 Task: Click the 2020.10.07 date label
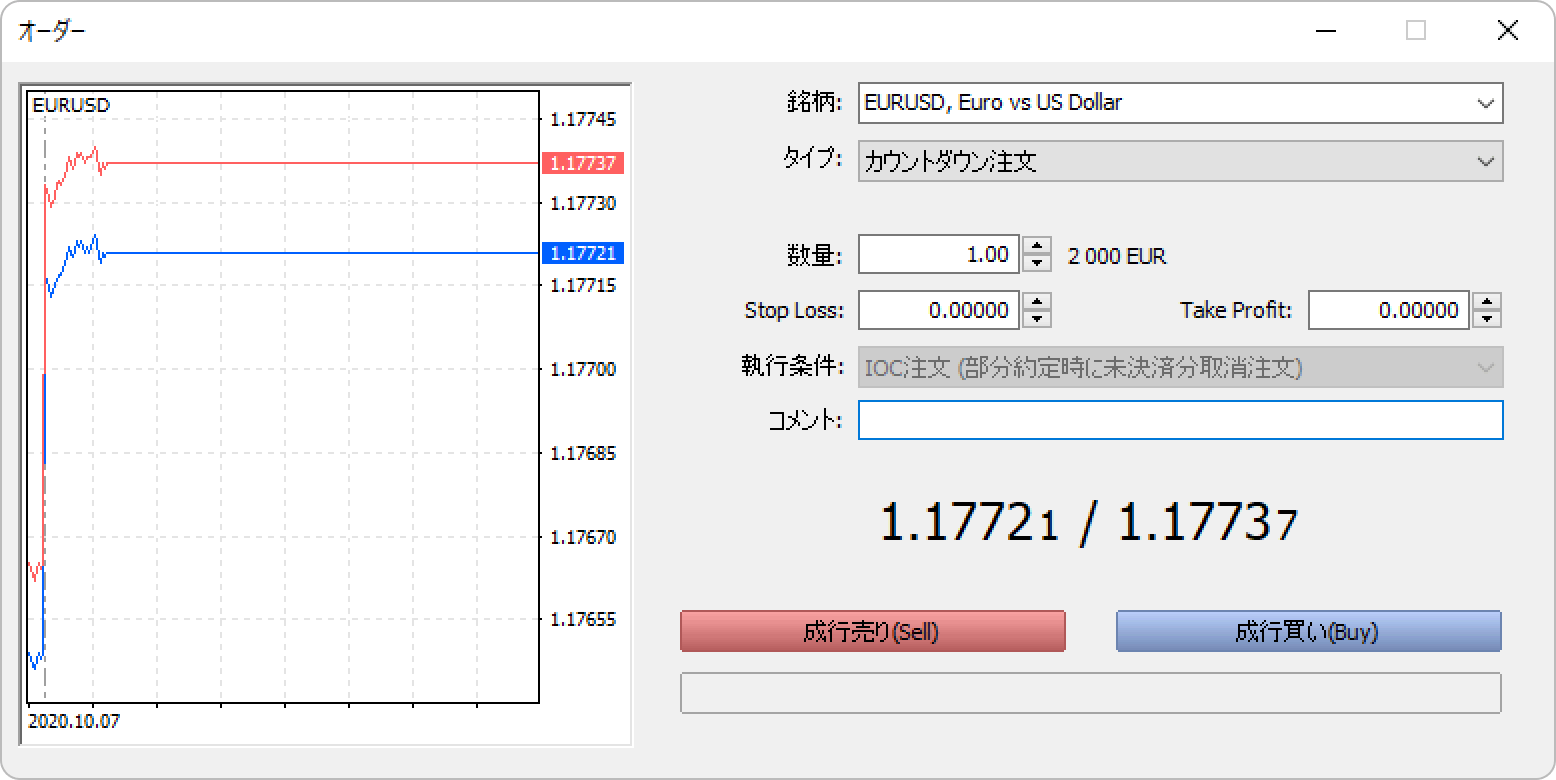tap(74, 721)
